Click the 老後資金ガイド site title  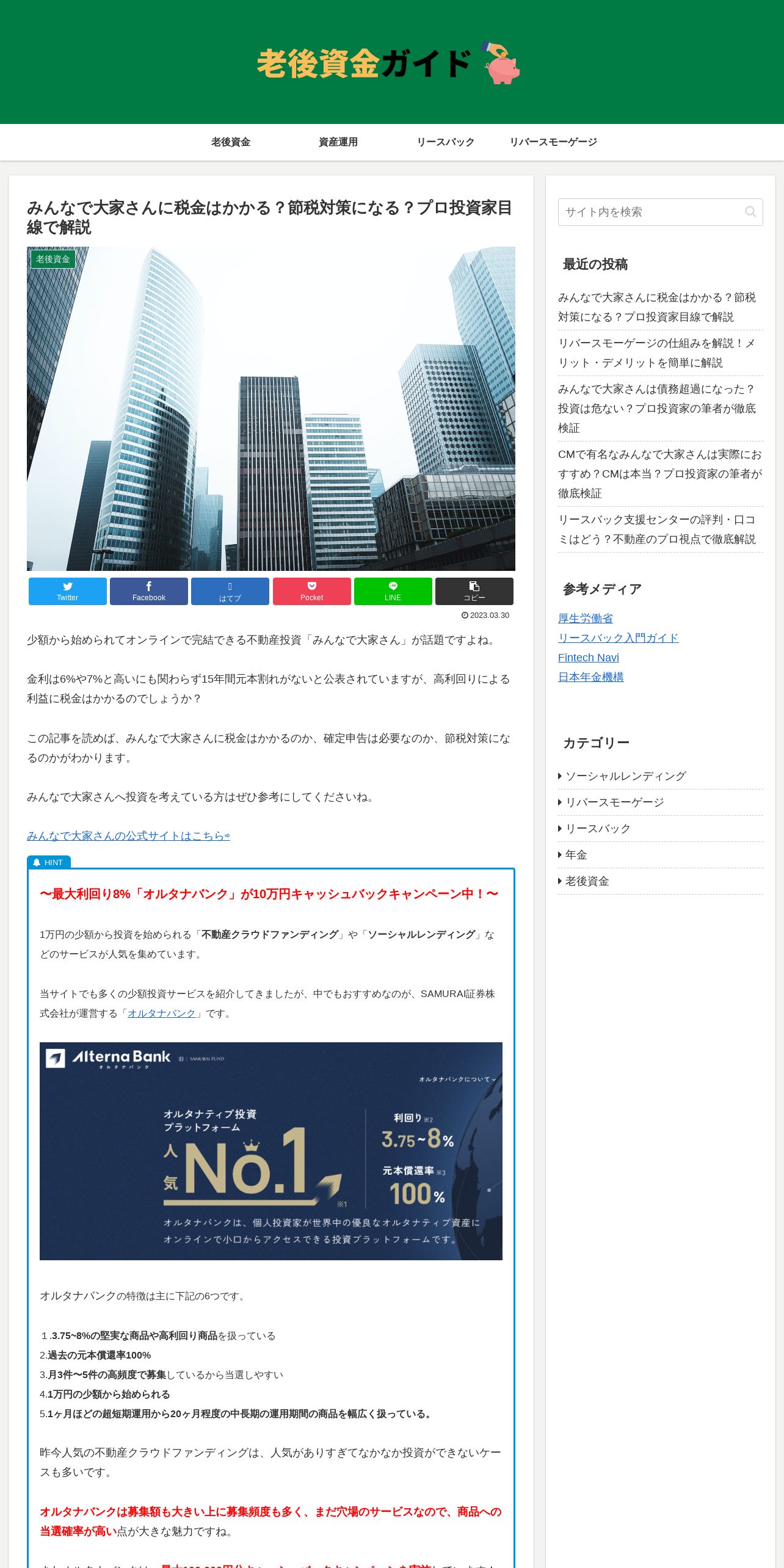point(364,64)
